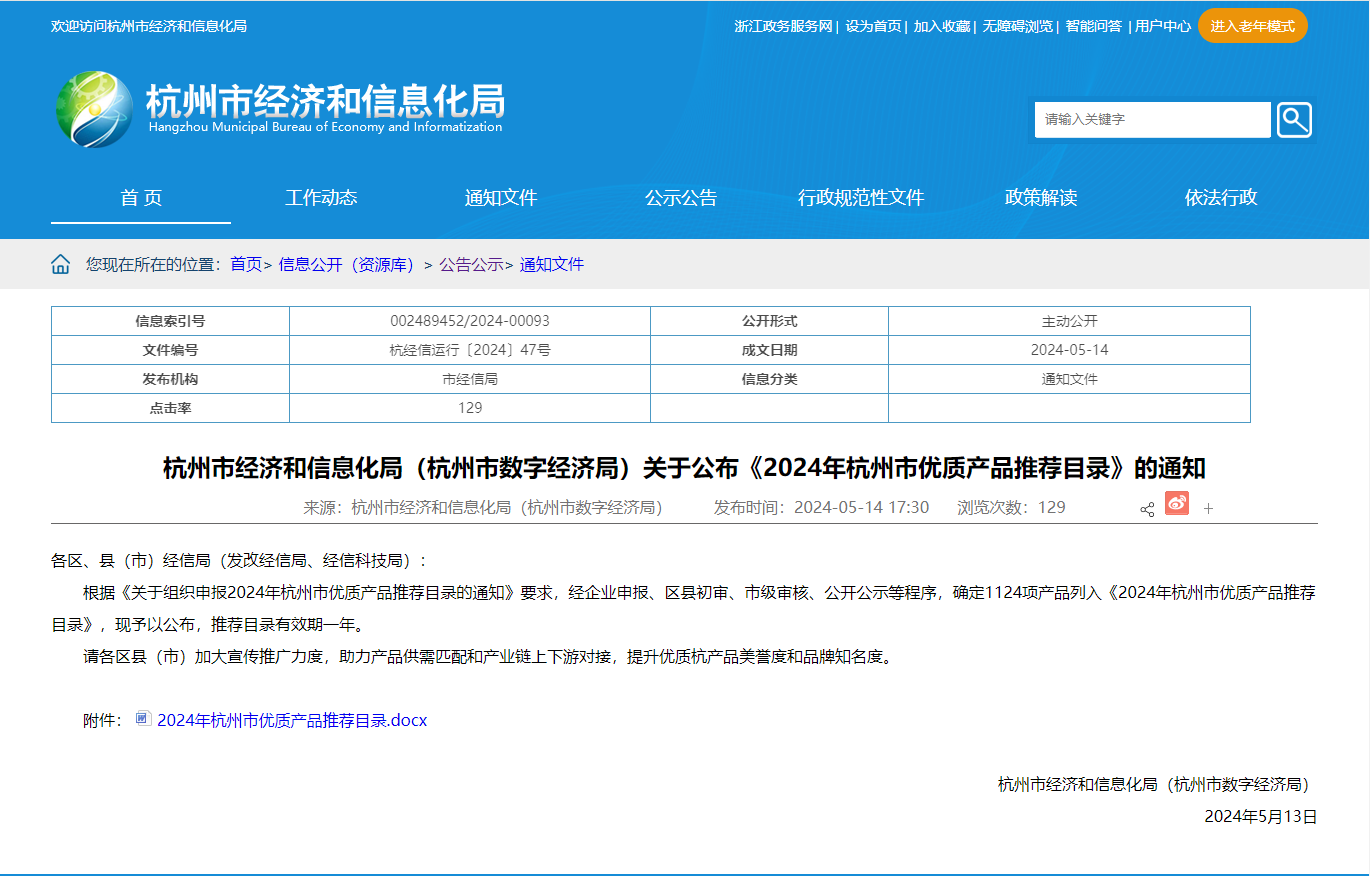Click the 文件编号 label cell
The image size is (1370, 876).
[x=170, y=350]
